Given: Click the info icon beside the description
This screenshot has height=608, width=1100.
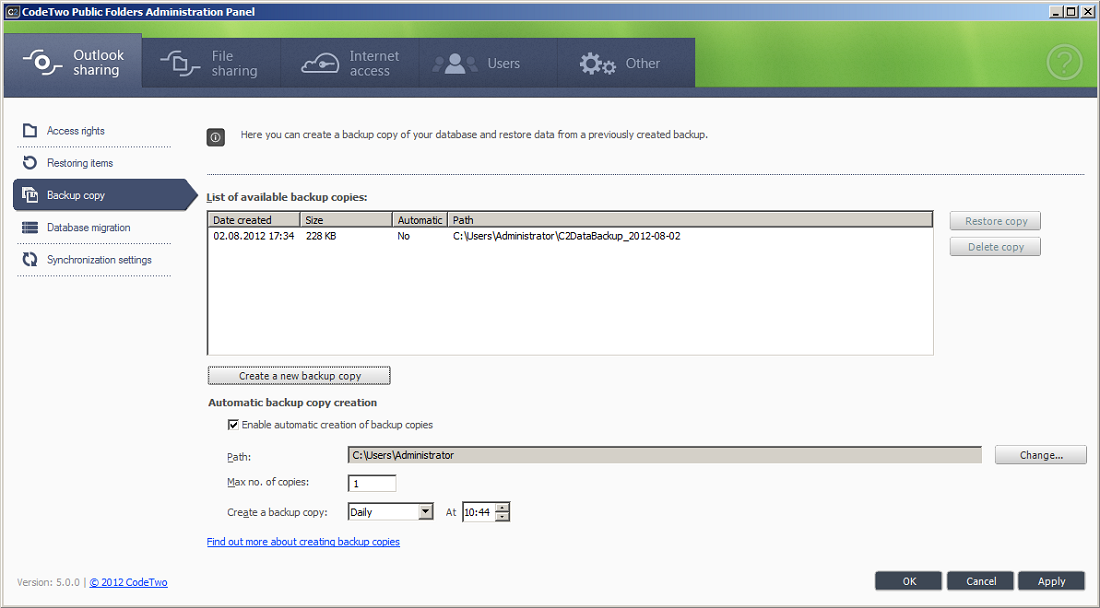Looking at the screenshot, I should tap(215, 137).
